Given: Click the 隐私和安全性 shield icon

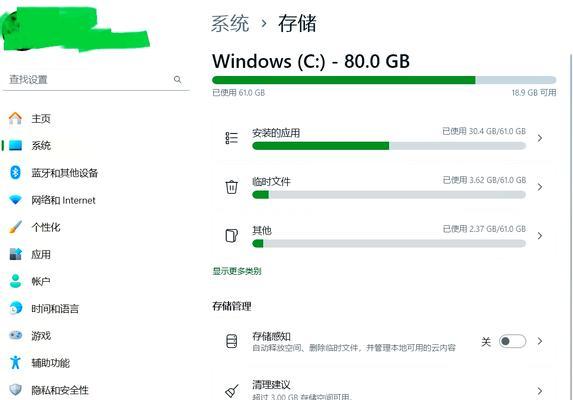Looking at the screenshot, I should click(15, 389).
